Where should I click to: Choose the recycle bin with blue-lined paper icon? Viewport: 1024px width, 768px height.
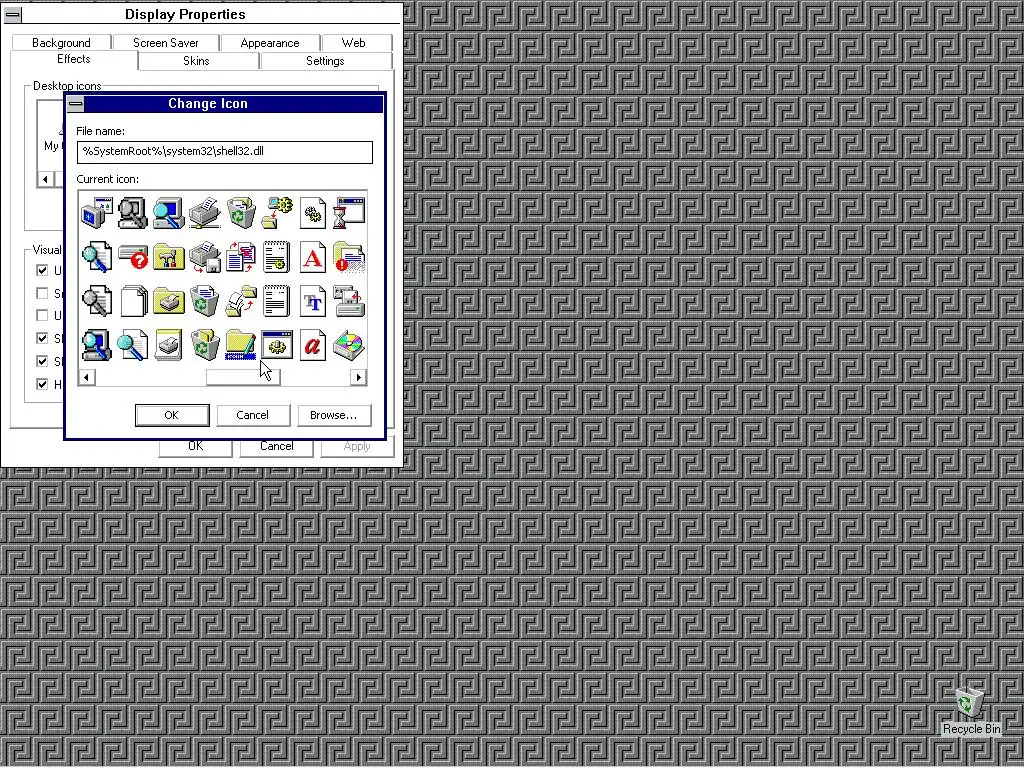204,301
